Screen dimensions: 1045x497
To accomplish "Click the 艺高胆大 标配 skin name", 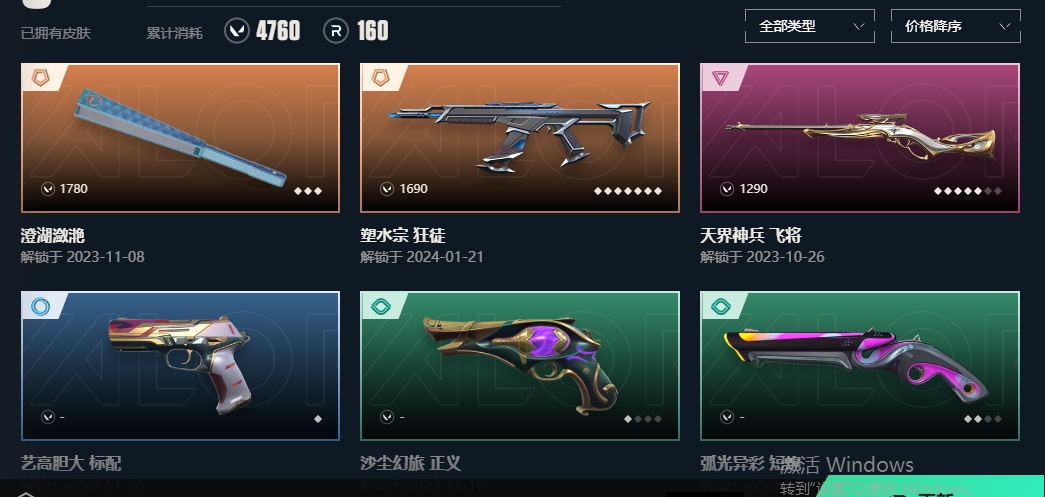I will tap(71, 463).
